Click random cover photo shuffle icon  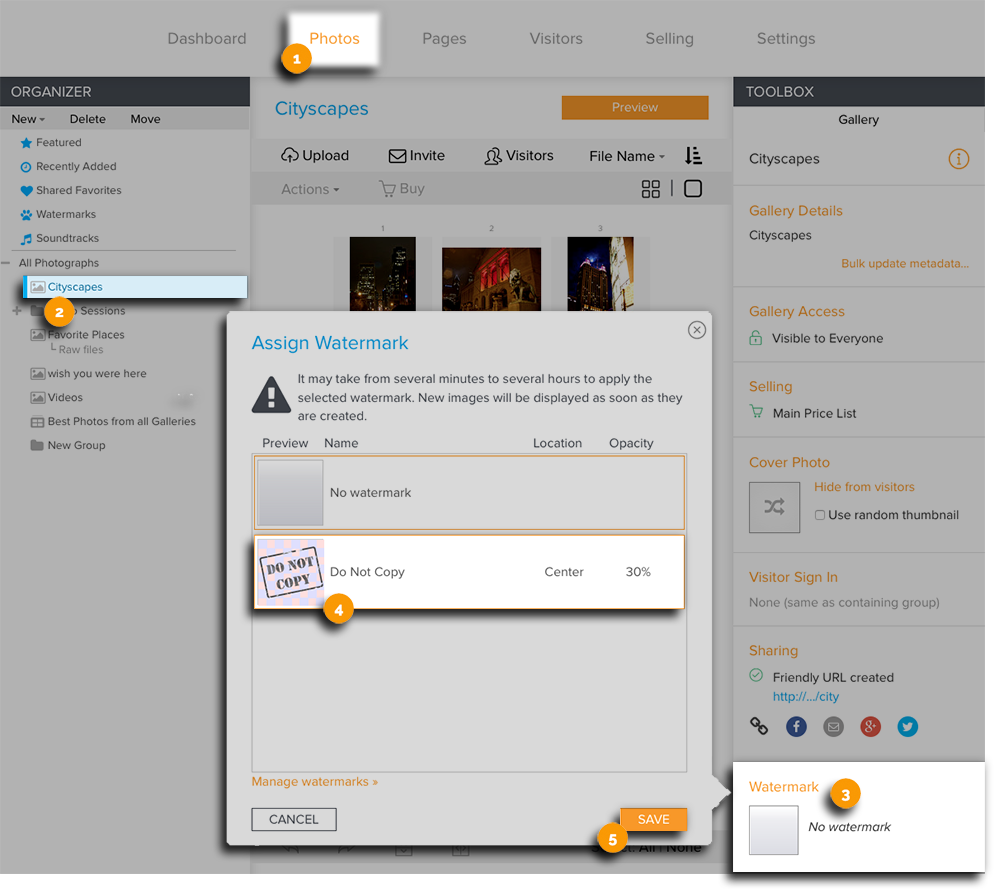pos(774,507)
